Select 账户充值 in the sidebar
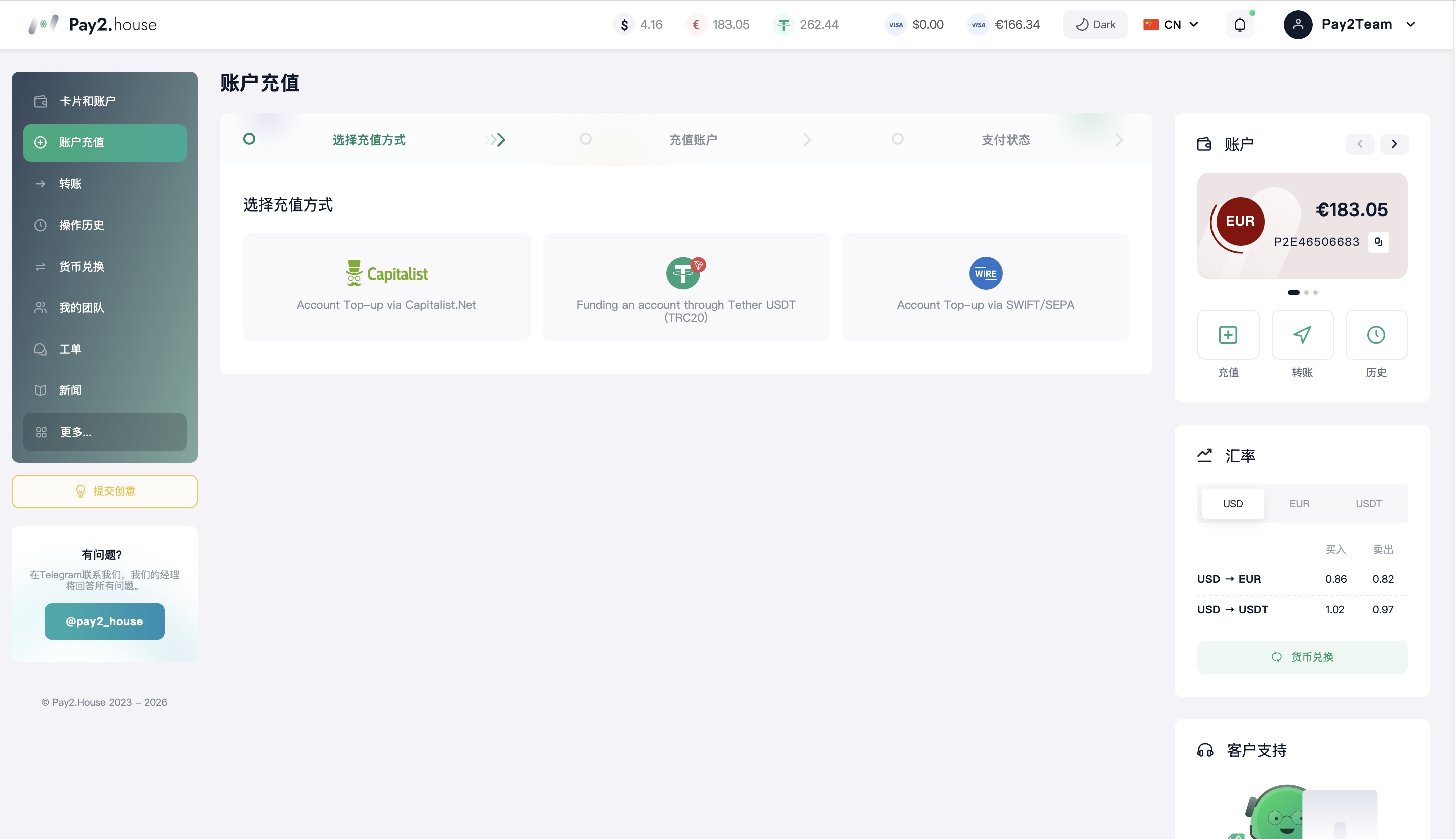 click(x=105, y=143)
